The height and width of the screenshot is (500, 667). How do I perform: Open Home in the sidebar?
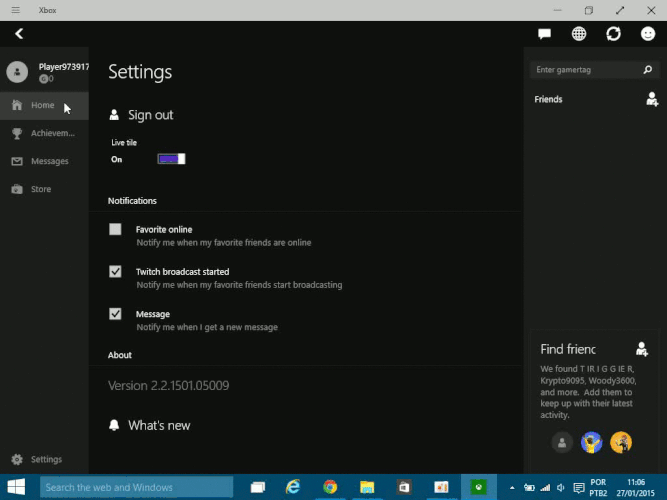pyautogui.click(x=44, y=105)
